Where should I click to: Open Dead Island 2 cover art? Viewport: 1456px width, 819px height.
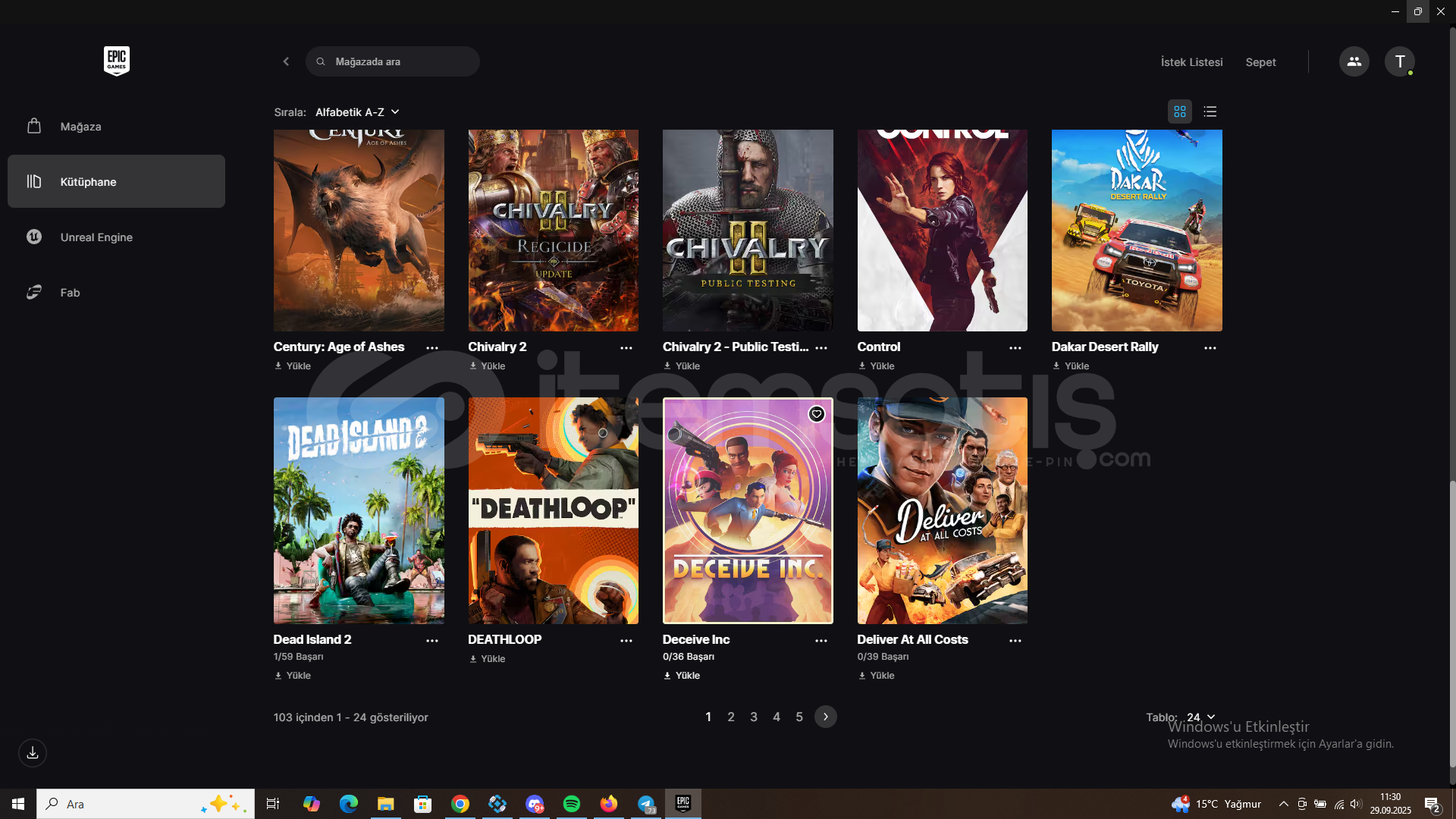pyautogui.click(x=359, y=510)
